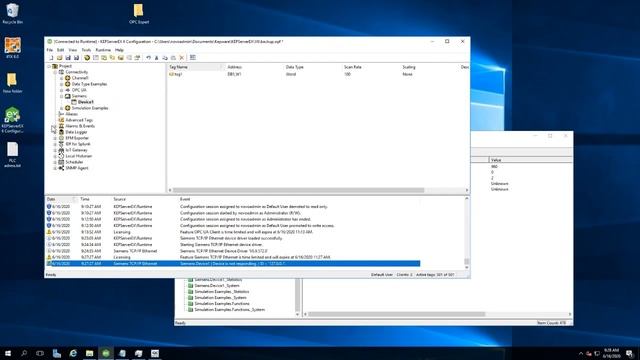Open the KEPServerEX 6 Configuration desktop shortcut

point(12,120)
